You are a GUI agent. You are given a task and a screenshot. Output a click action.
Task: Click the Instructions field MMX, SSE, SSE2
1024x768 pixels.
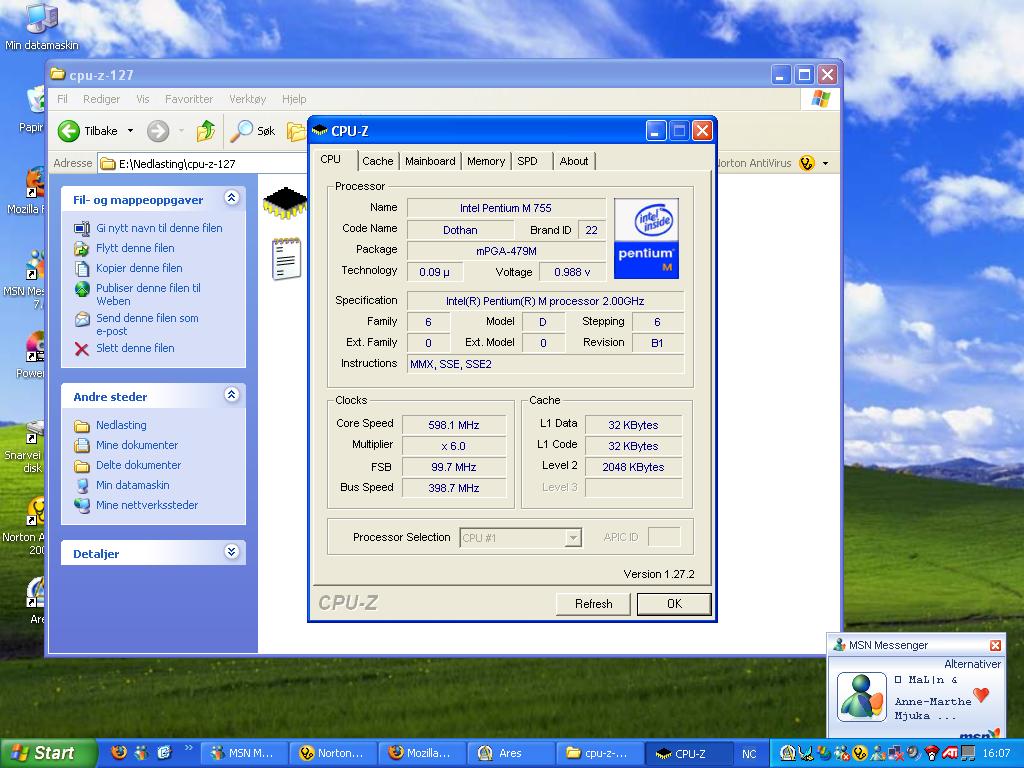coord(545,364)
